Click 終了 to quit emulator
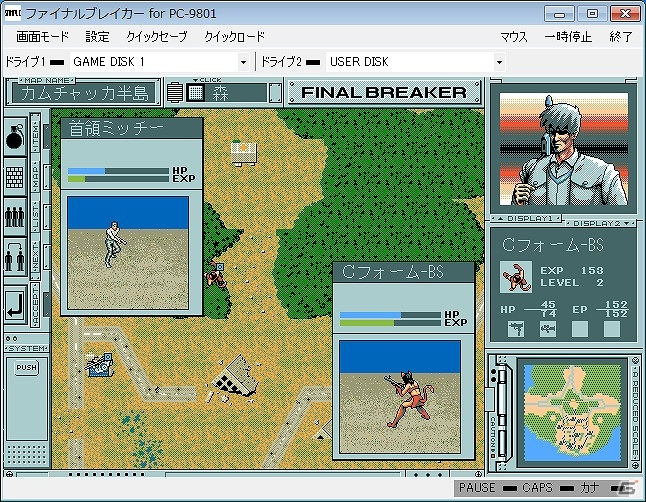The width and height of the screenshot is (646, 502). [620, 37]
